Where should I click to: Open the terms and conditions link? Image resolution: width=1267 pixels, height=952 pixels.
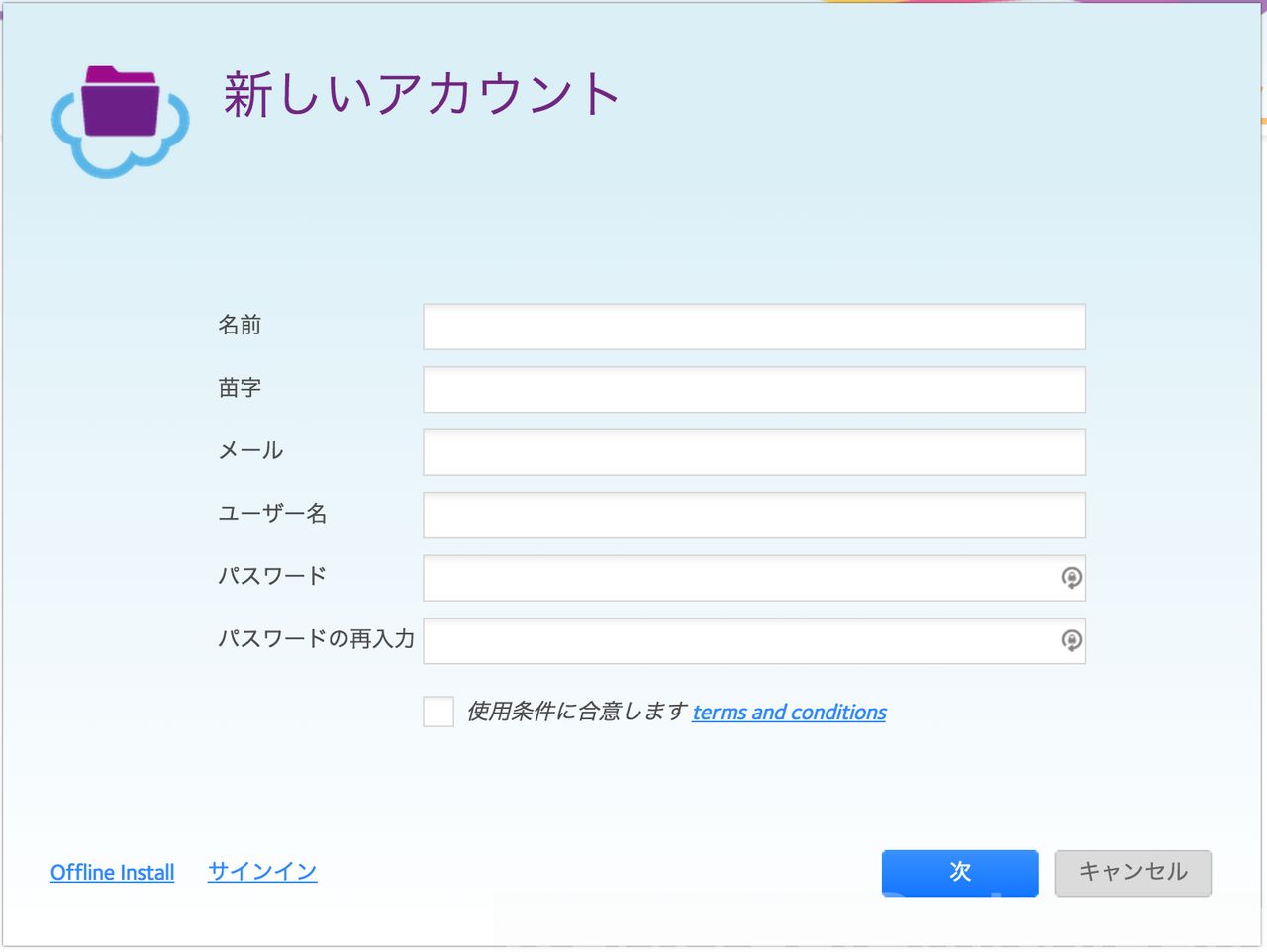click(x=789, y=713)
